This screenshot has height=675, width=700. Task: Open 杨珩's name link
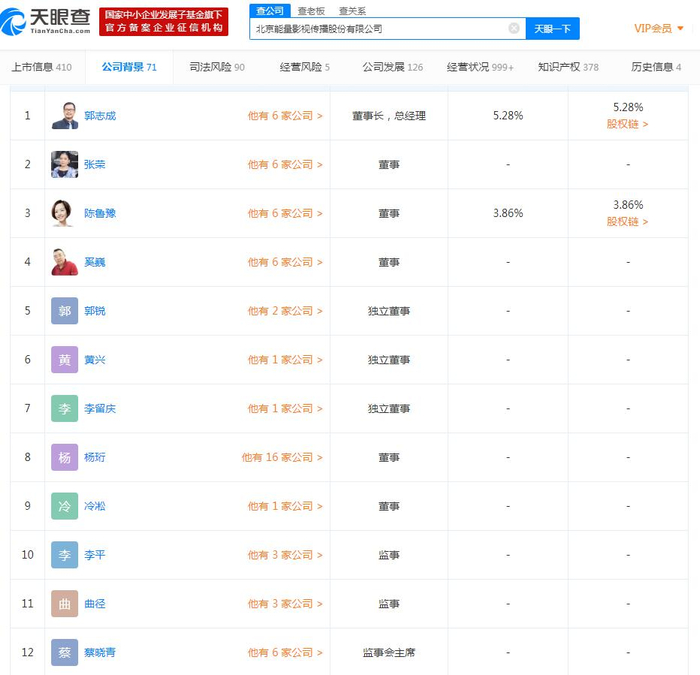[x=95, y=457]
